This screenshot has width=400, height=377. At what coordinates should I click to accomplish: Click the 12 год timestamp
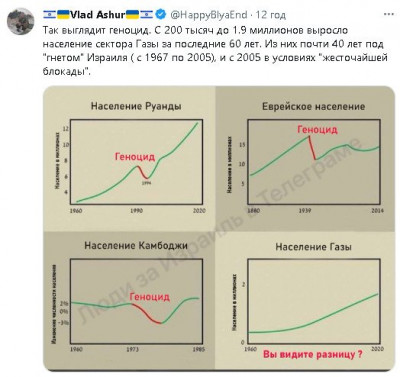point(271,15)
